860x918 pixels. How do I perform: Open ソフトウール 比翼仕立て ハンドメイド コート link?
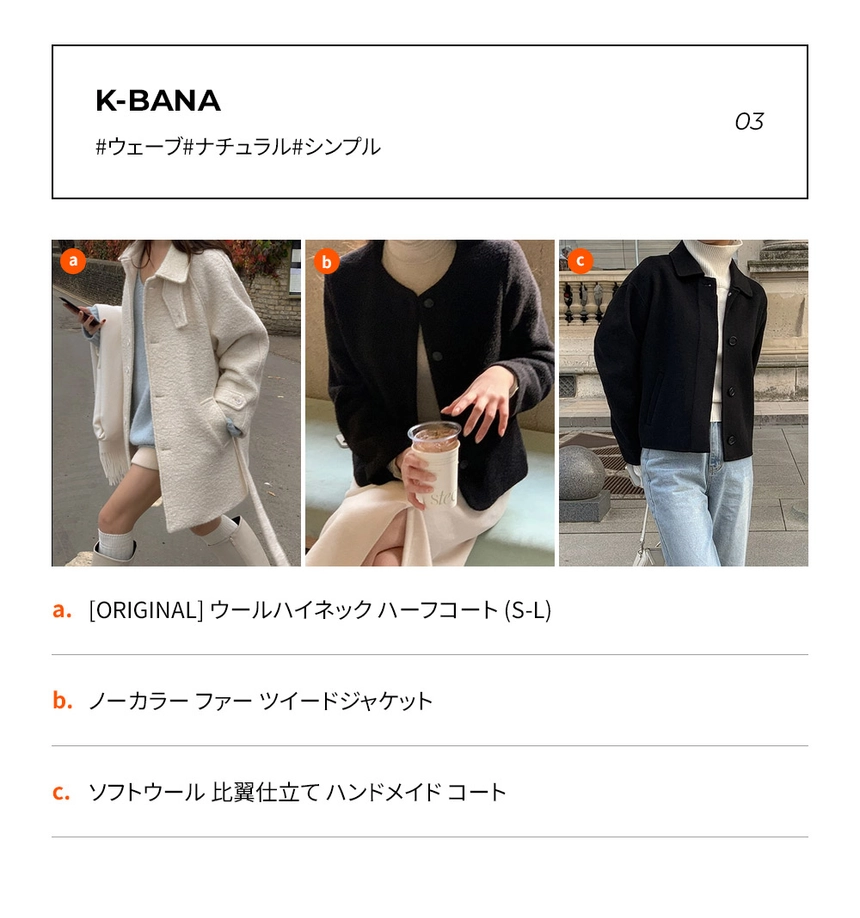pyautogui.click(x=297, y=792)
